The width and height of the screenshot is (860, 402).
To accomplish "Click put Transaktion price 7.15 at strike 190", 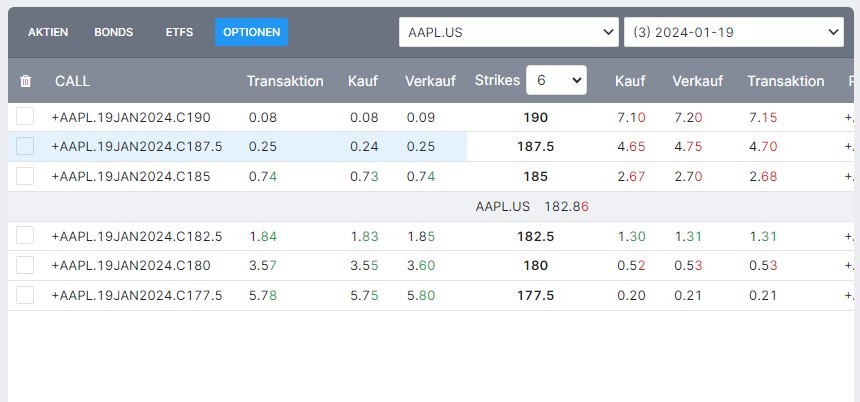I will coord(763,117).
